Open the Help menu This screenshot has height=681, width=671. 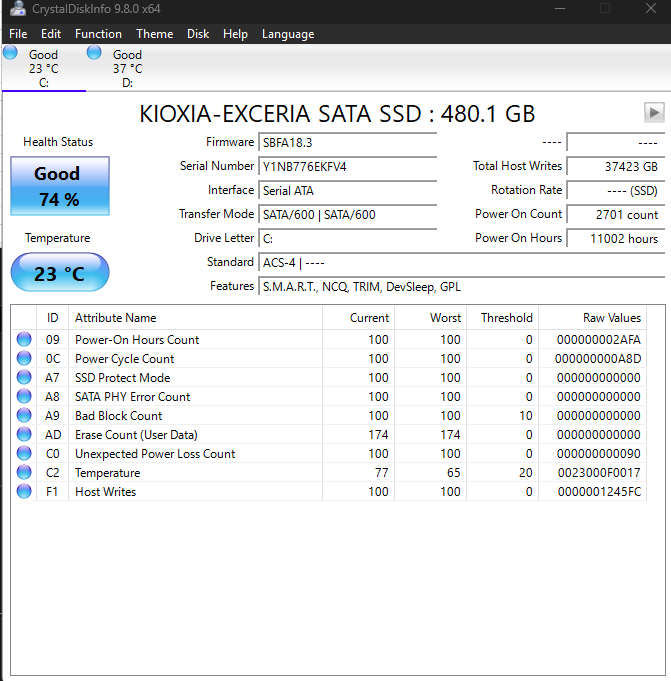pos(235,34)
